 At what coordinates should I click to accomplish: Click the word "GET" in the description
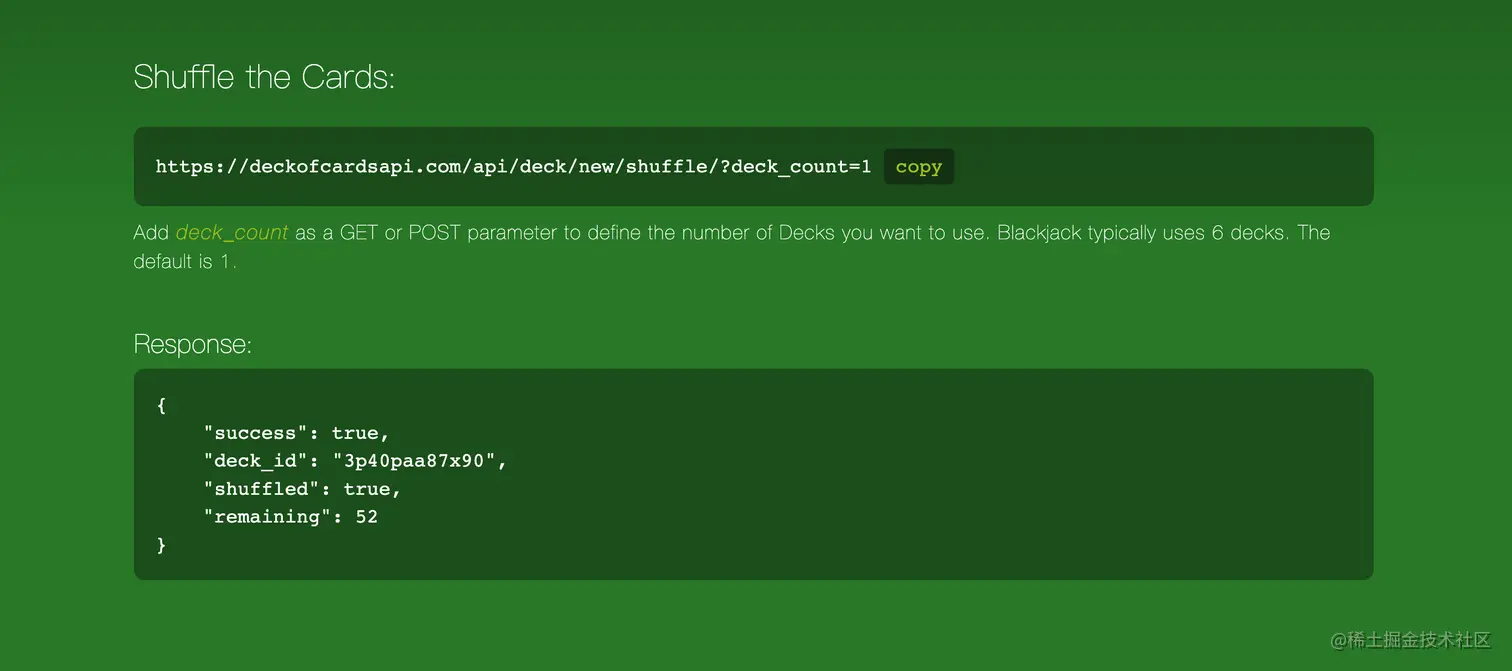359,233
